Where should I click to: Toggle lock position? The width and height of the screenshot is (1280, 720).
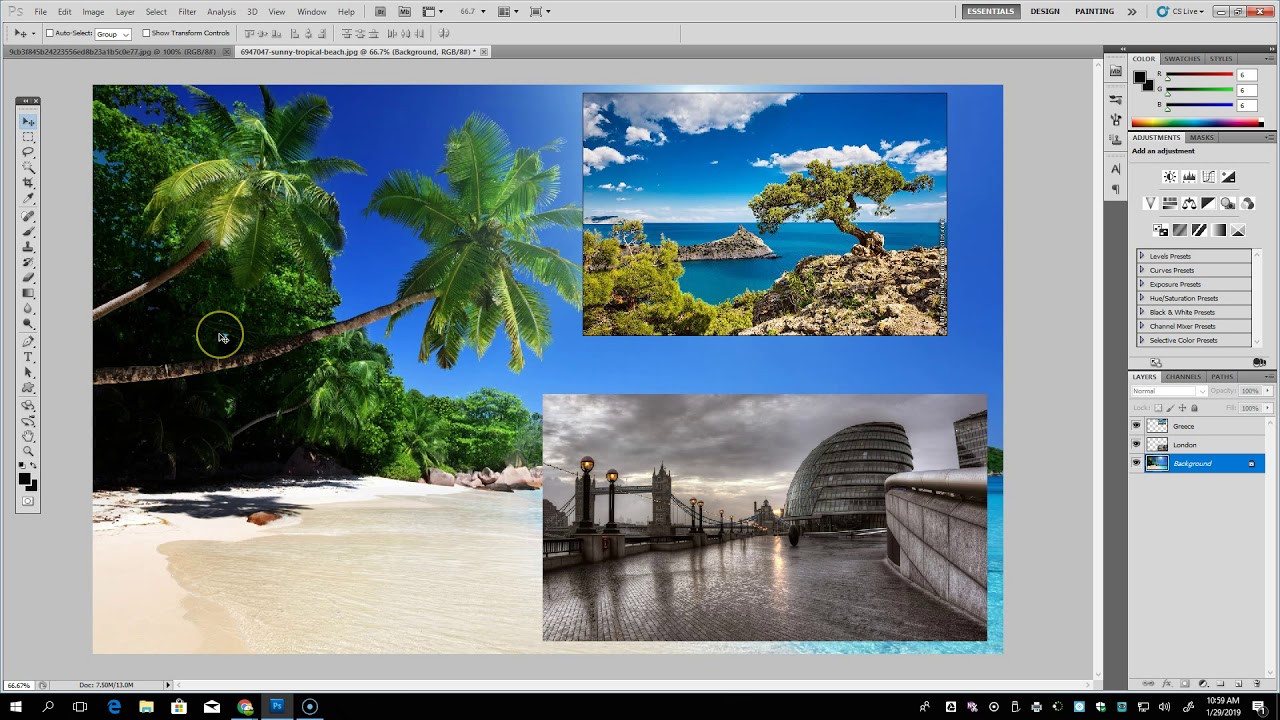1182,408
